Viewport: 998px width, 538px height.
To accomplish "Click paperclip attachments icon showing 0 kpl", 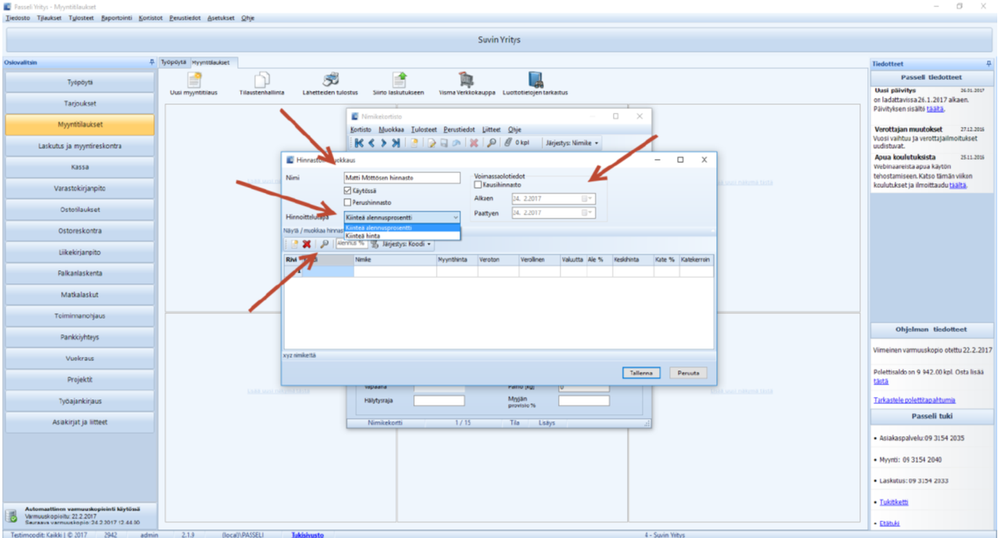I will point(509,143).
